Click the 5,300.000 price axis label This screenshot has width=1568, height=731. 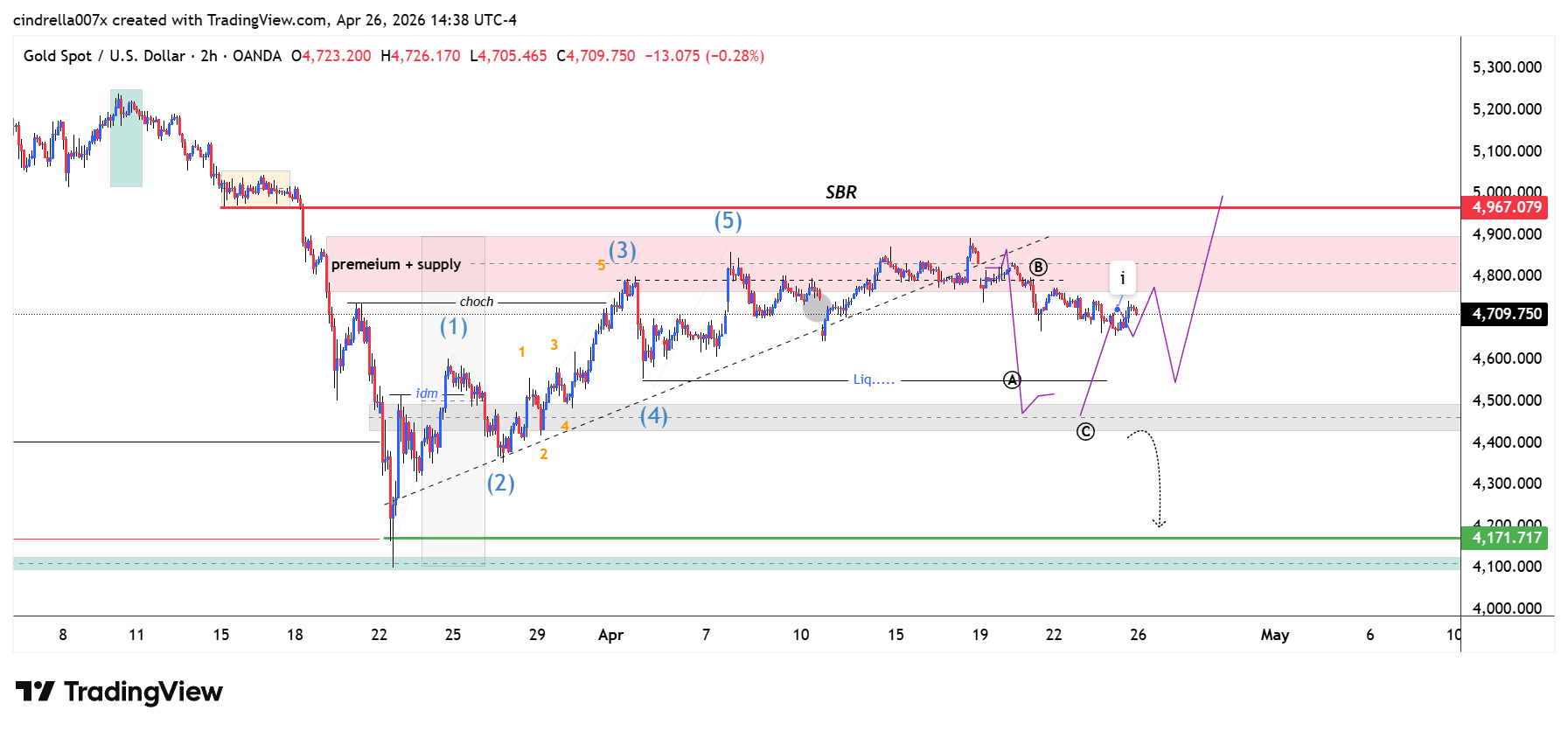point(1507,67)
